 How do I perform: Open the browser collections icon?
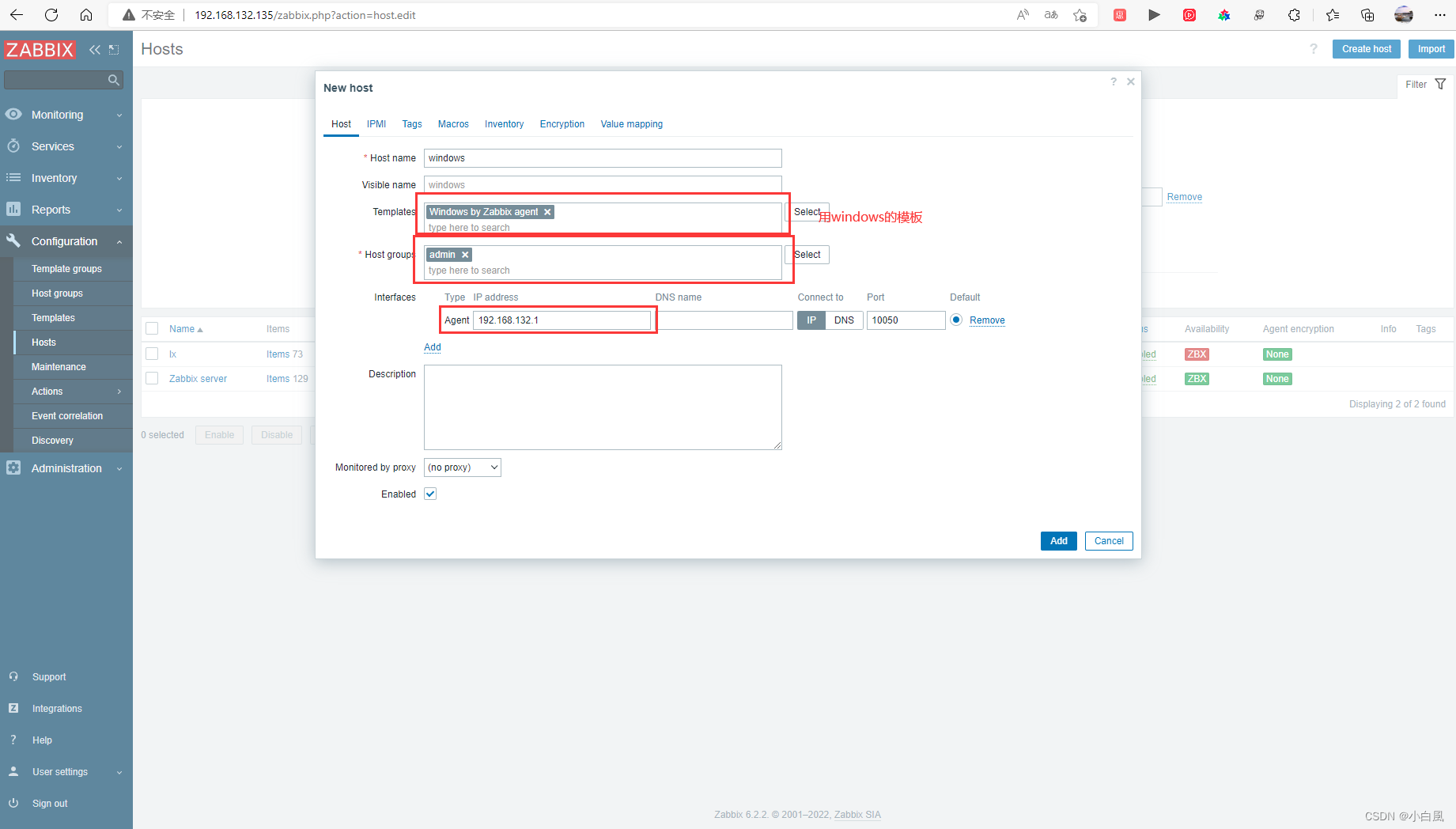tap(1367, 15)
